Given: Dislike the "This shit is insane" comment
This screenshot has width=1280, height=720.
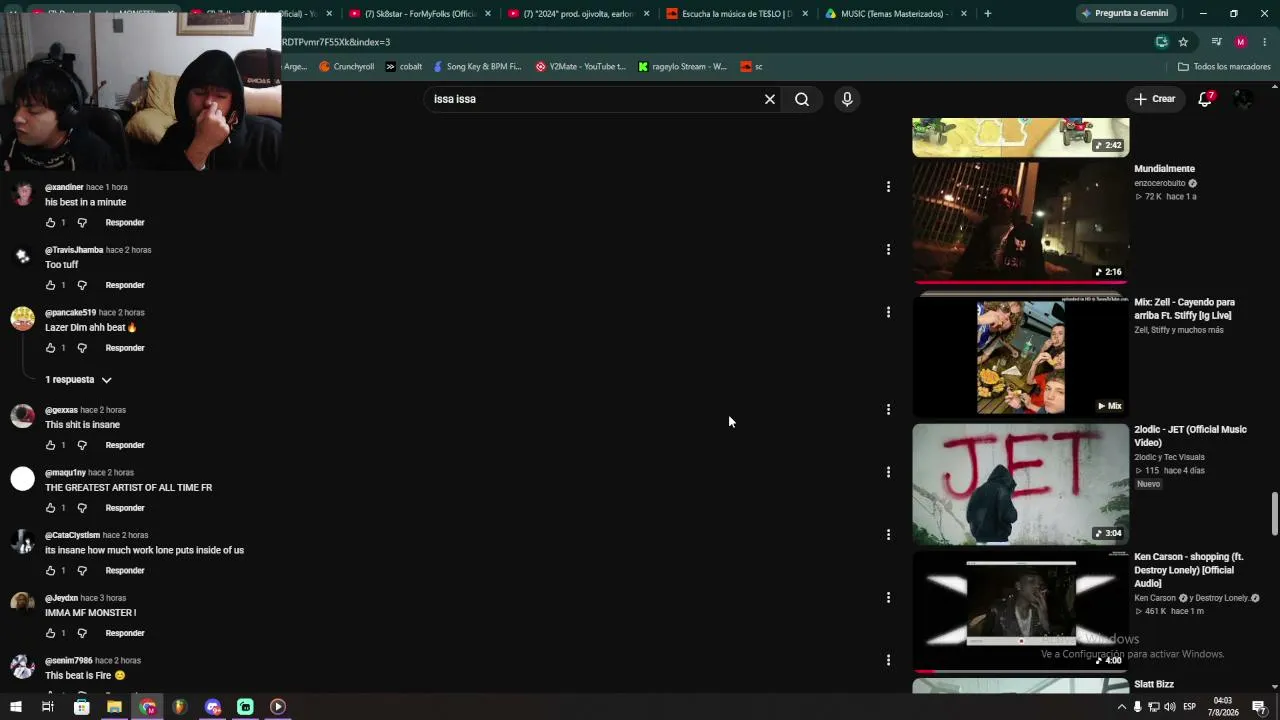Looking at the screenshot, I should pyautogui.click(x=82, y=445).
